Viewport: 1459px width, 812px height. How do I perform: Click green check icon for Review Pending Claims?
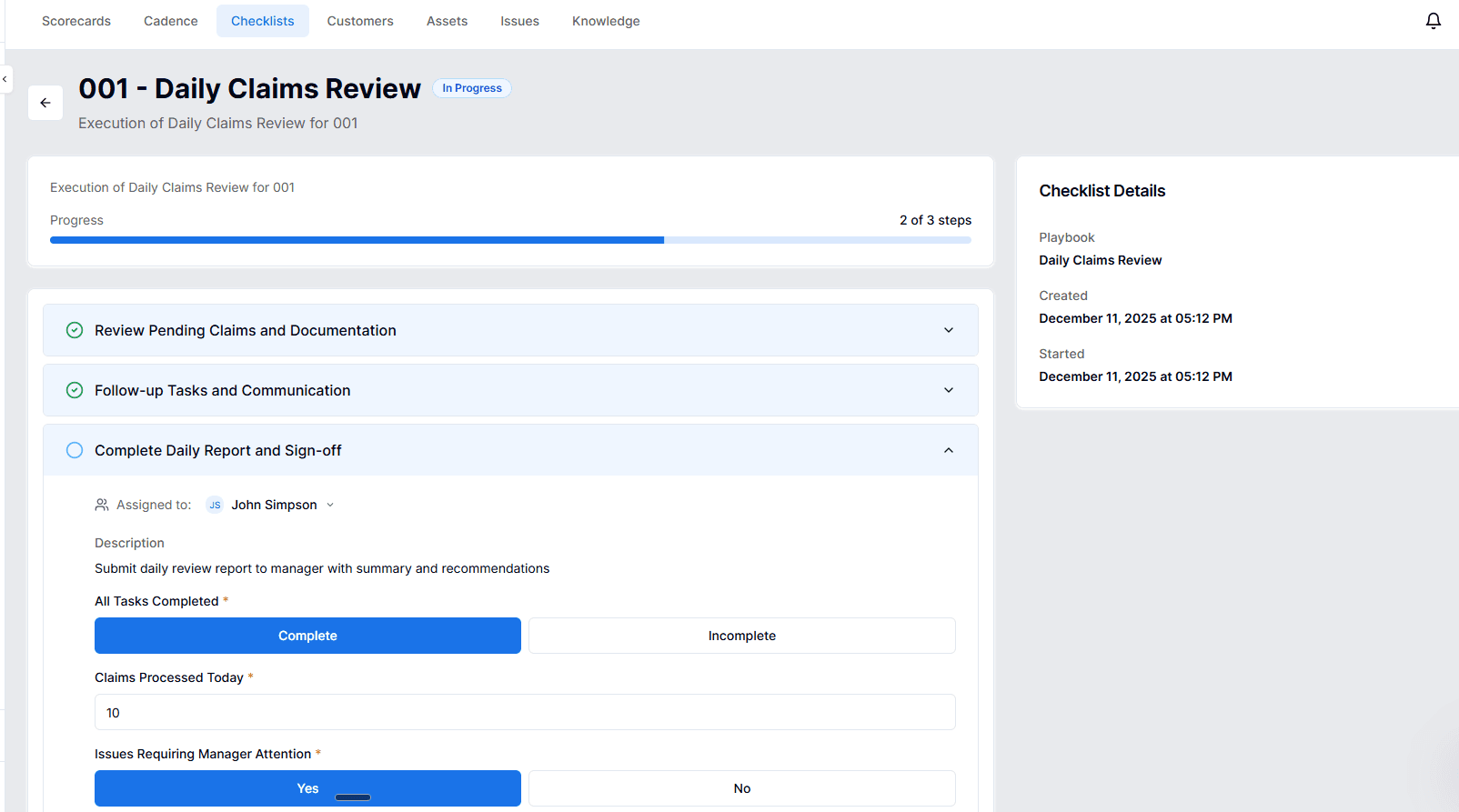pos(75,330)
